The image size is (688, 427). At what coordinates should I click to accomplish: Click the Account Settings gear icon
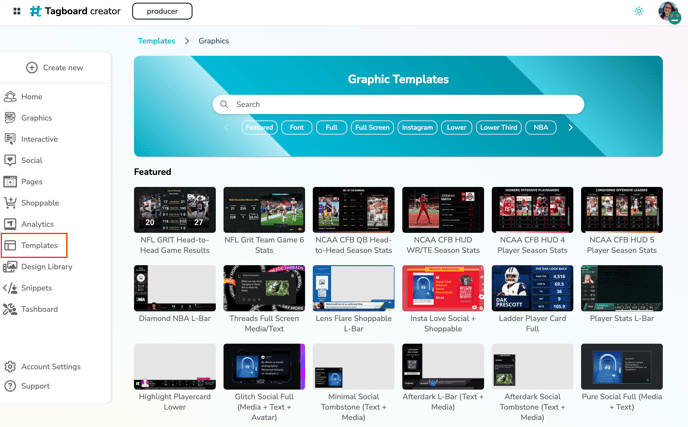tap(10, 366)
